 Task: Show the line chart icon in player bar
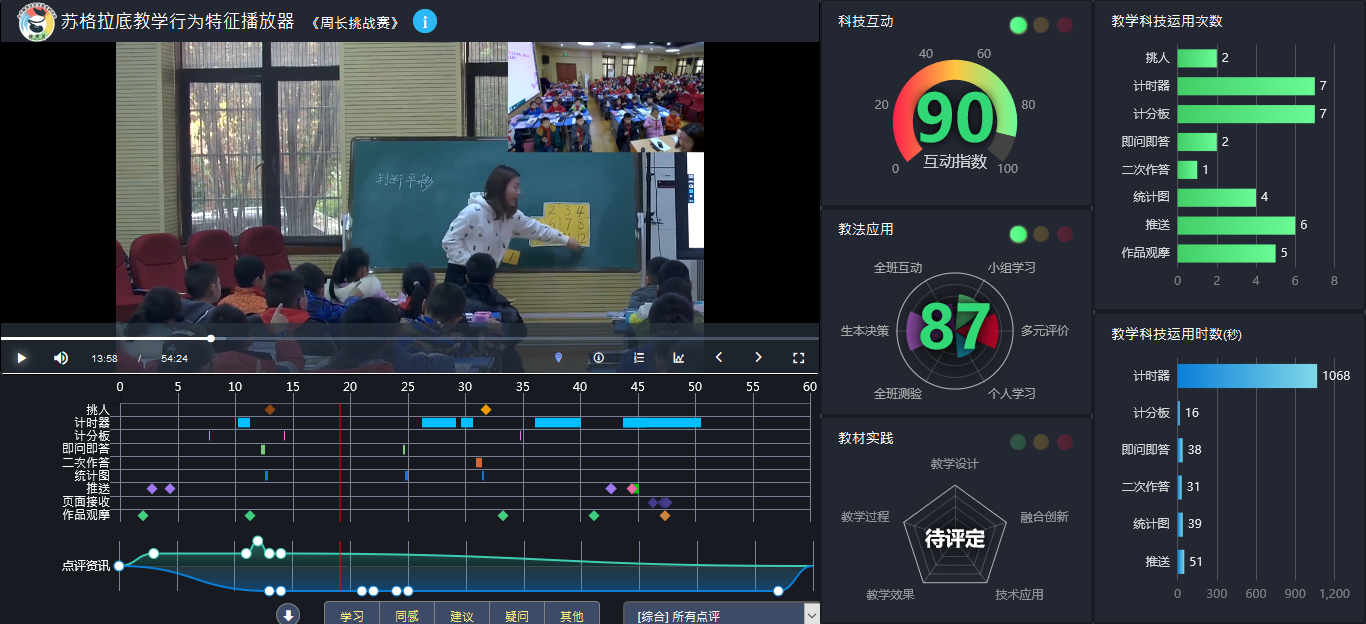(679, 358)
